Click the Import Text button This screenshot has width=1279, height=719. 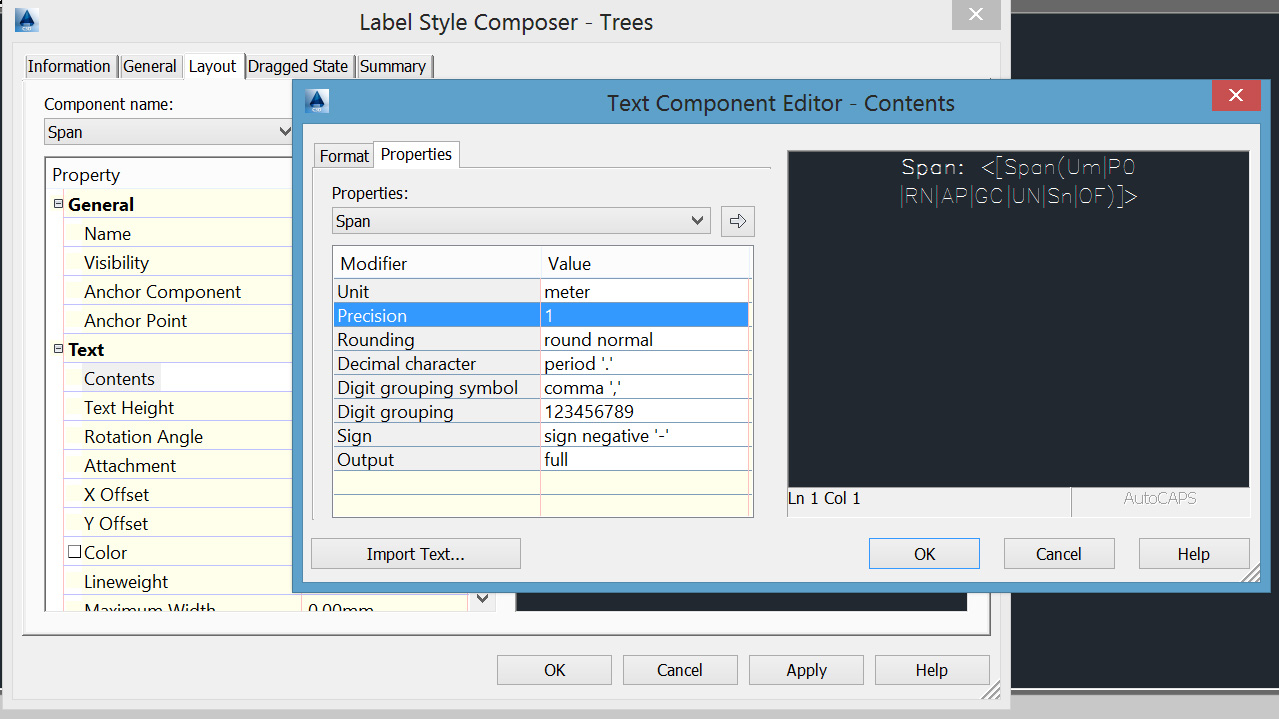pyautogui.click(x=415, y=553)
